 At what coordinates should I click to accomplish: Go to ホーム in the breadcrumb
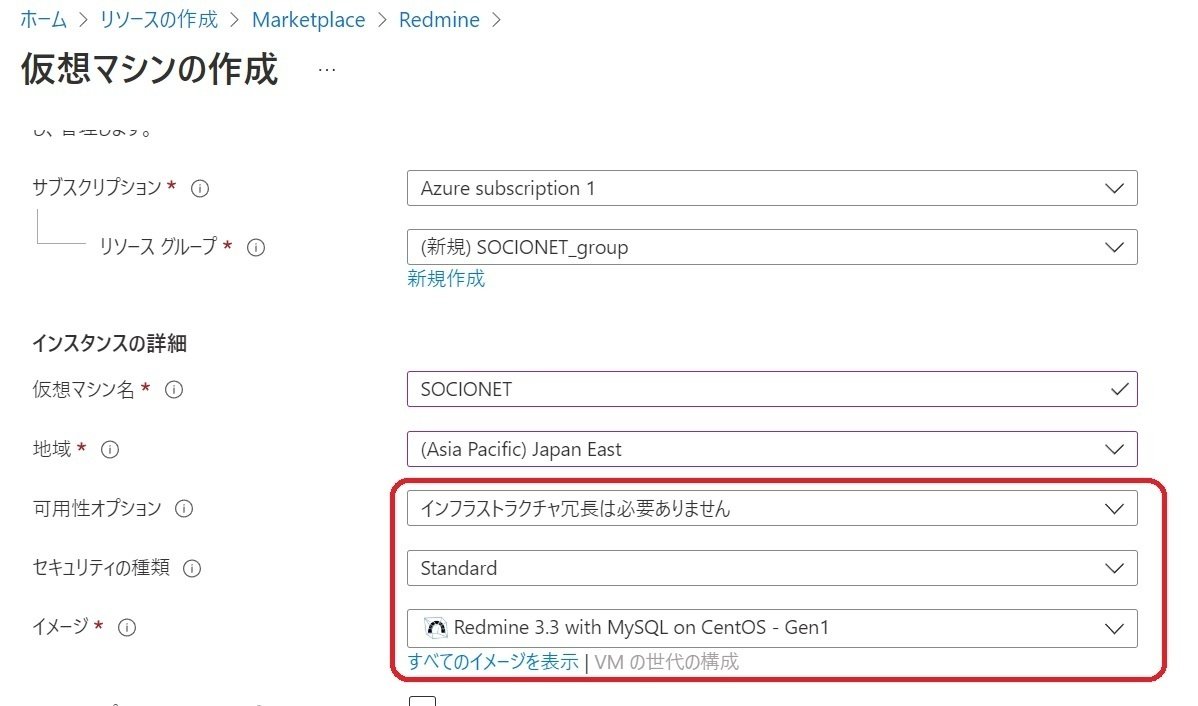coord(44,20)
